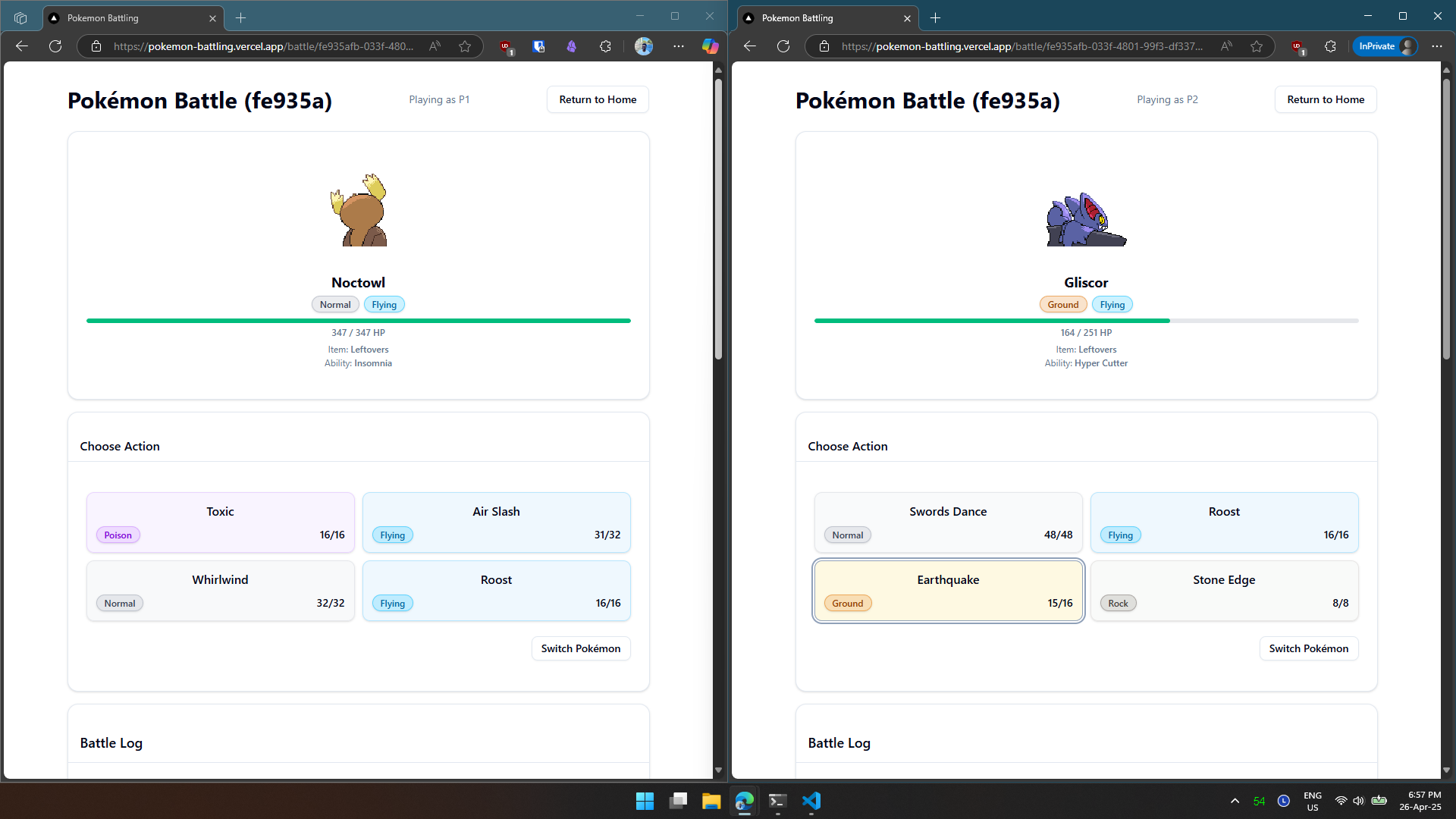Click right window vertical scrollbar
1456x819 pixels.
click(1446, 220)
